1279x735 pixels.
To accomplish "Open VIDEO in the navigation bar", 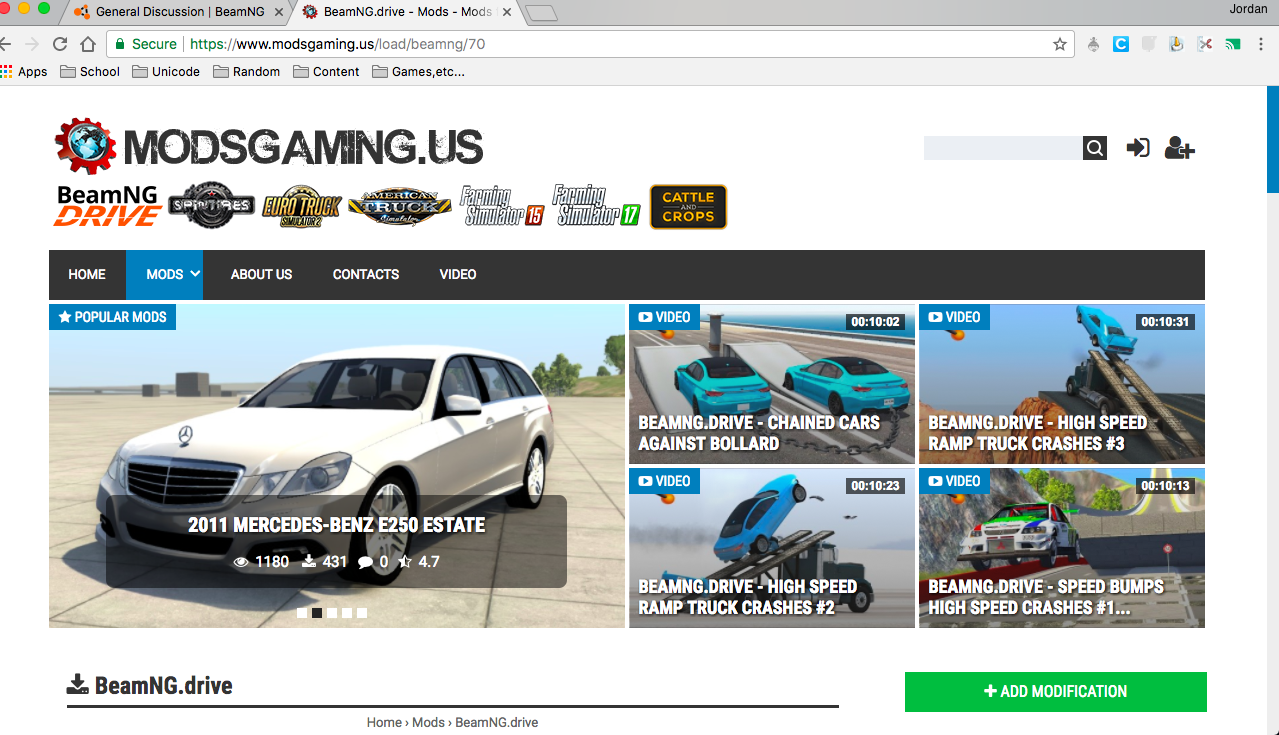I will [x=458, y=274].
